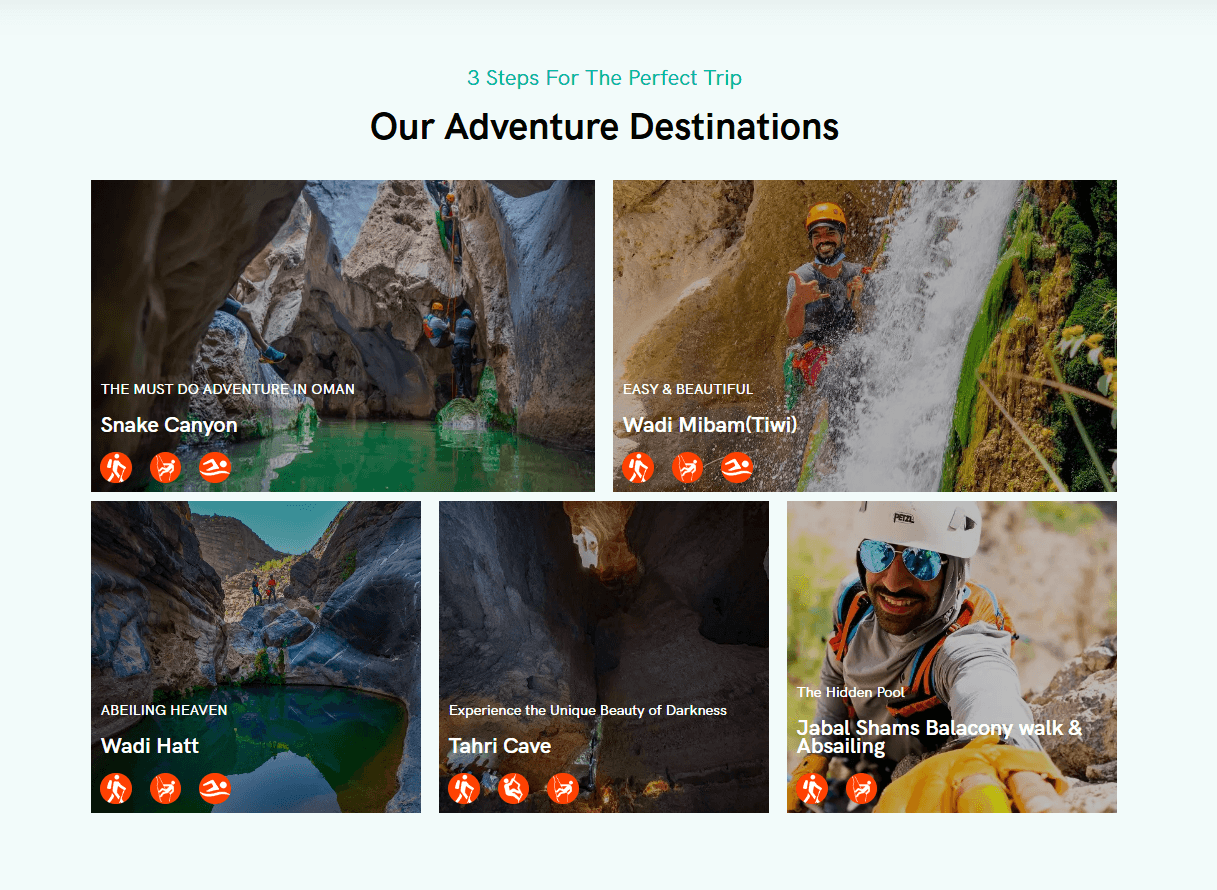Image resolution: width=1217 pixels, height=890 pixels.
Task: Click the swimming icon on Wadi Hatt card
Action: (215, 788)
